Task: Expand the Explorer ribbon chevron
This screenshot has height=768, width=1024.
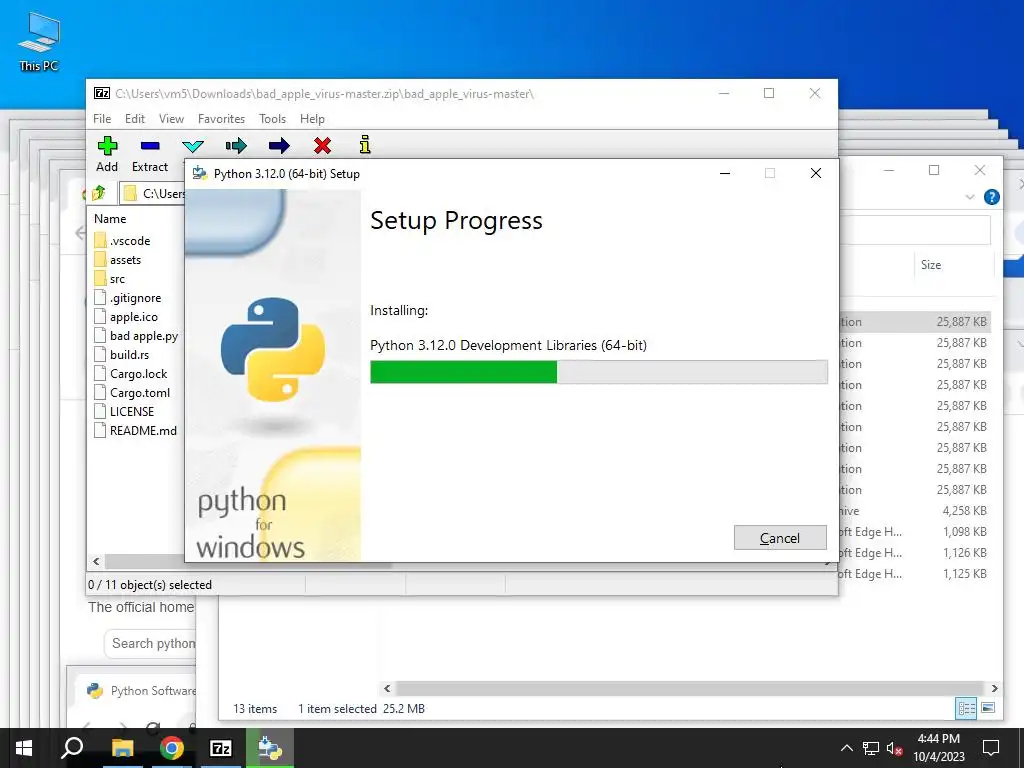Action: coord(970,197)
